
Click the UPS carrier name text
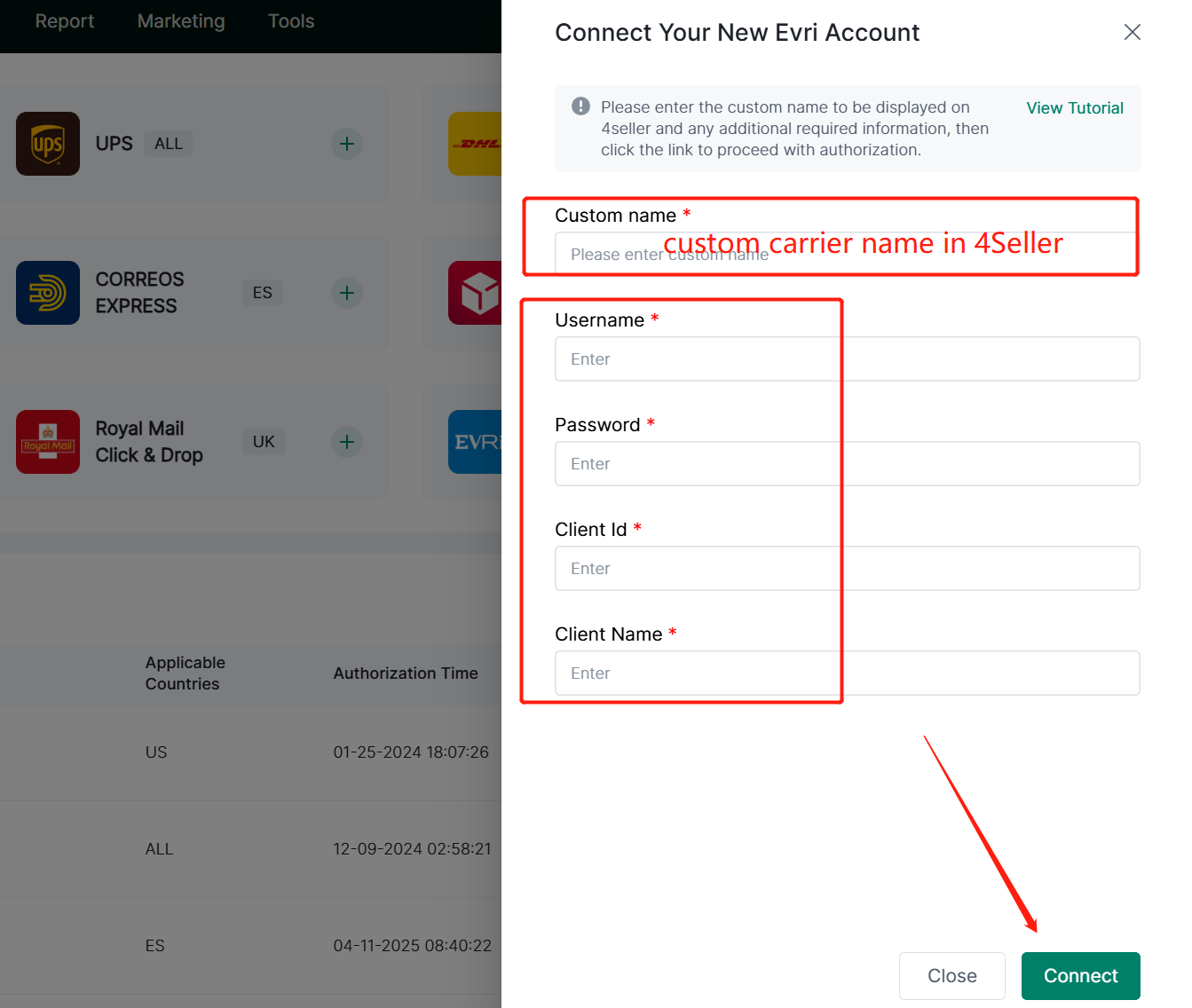click(x=114, y=144)
